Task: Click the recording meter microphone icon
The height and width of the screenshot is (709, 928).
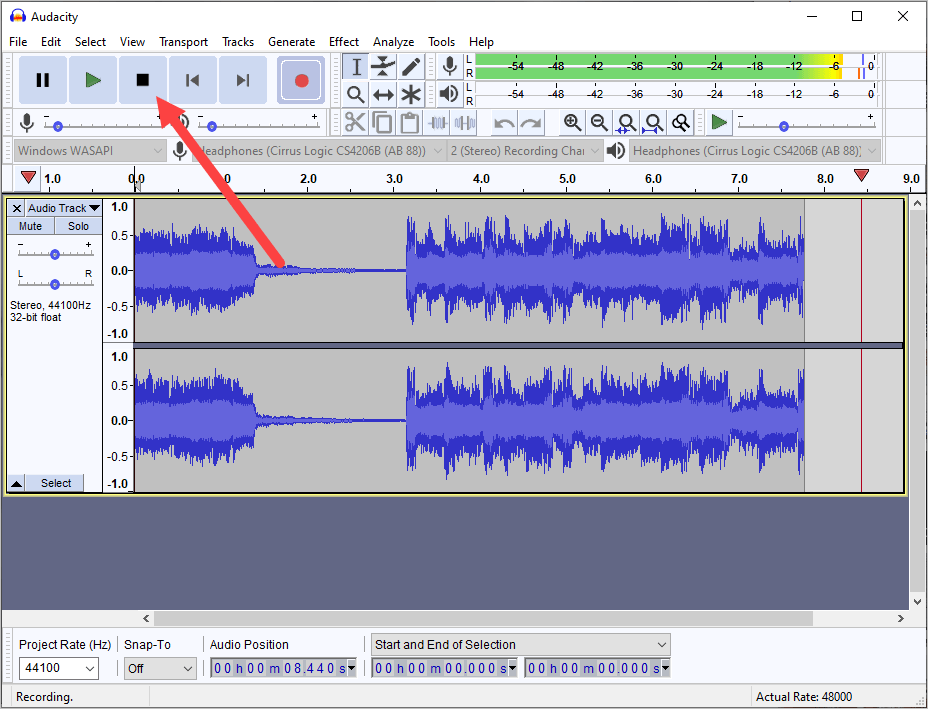Action: pyautogui.click(x=450, y=66)
